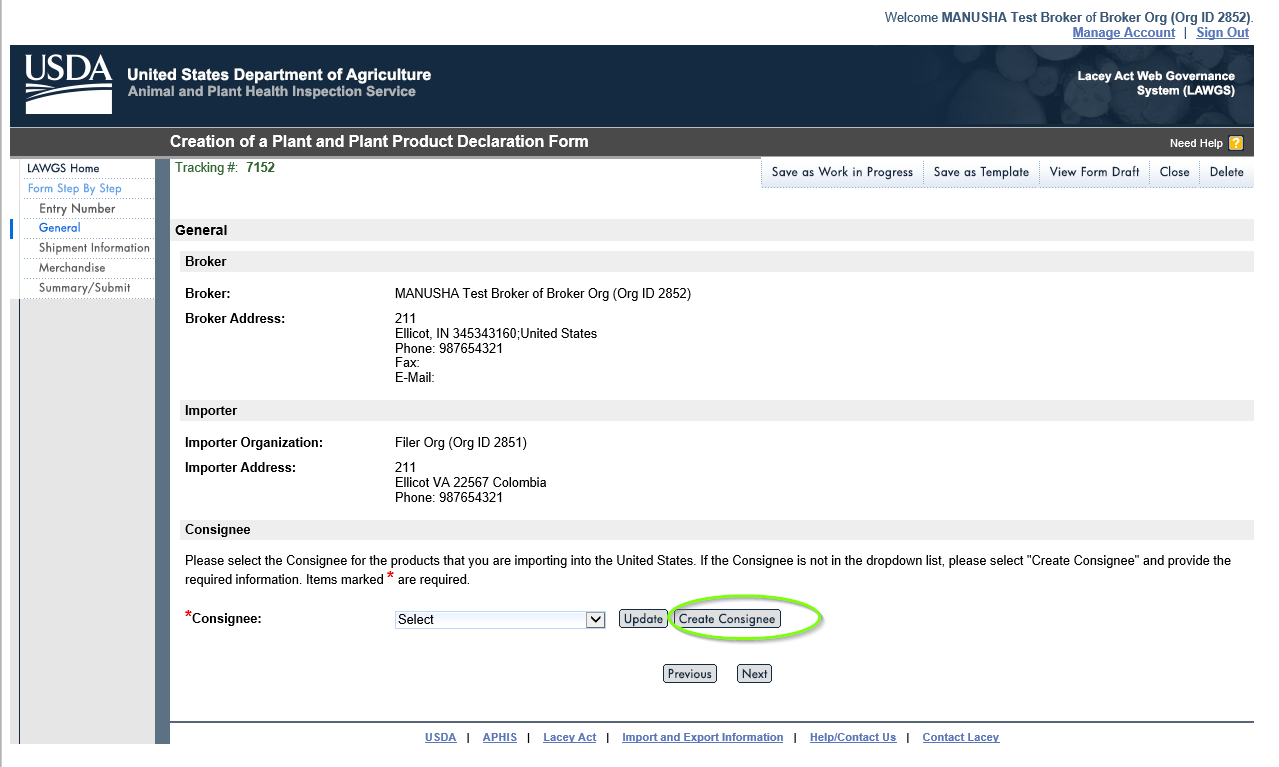Open the Consignee dropdown list
The image size is (1279, 767).
[x=596, y=619]
